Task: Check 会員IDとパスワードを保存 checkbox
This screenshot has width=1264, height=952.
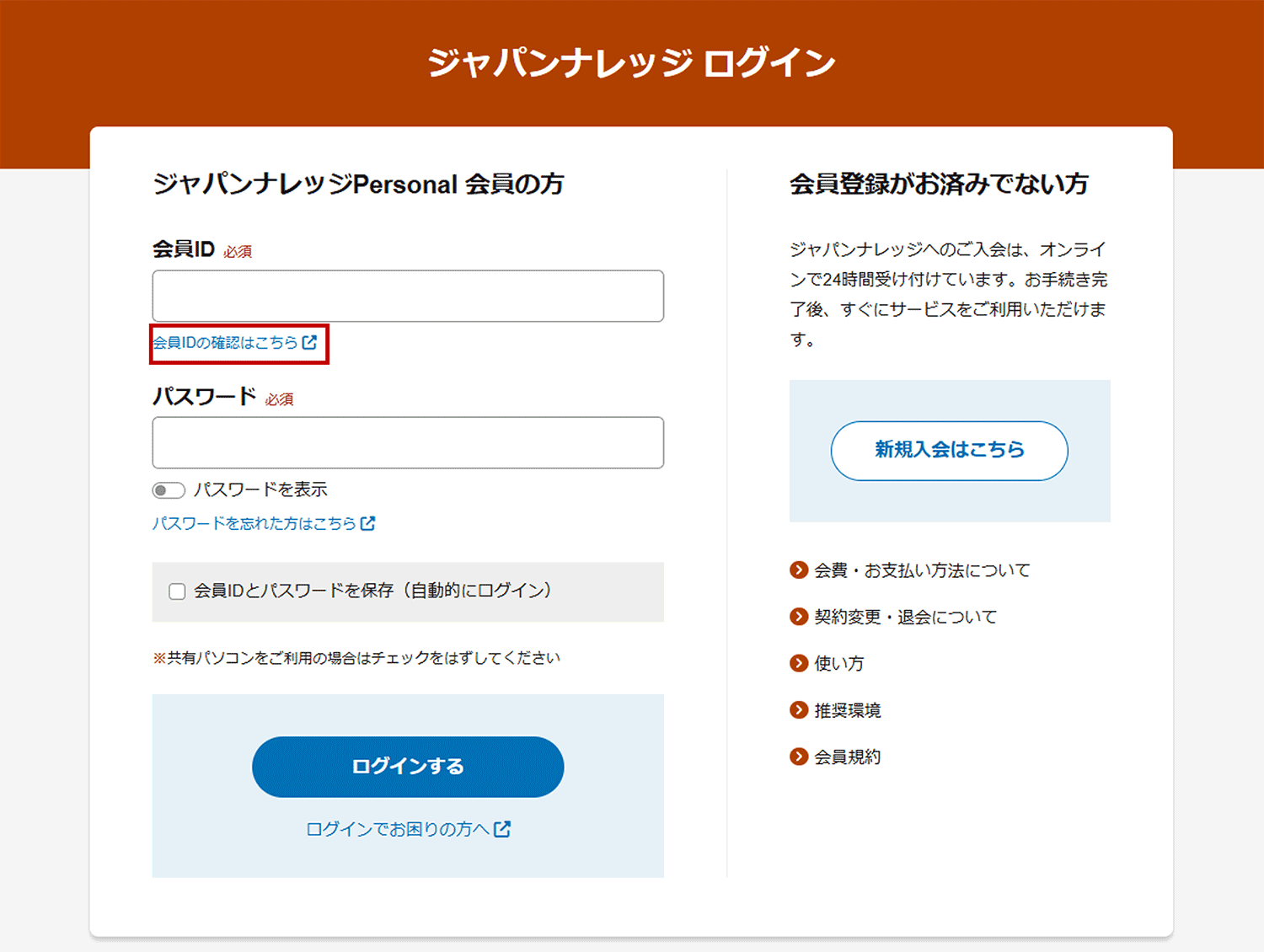Action: (x=177, y=591)
